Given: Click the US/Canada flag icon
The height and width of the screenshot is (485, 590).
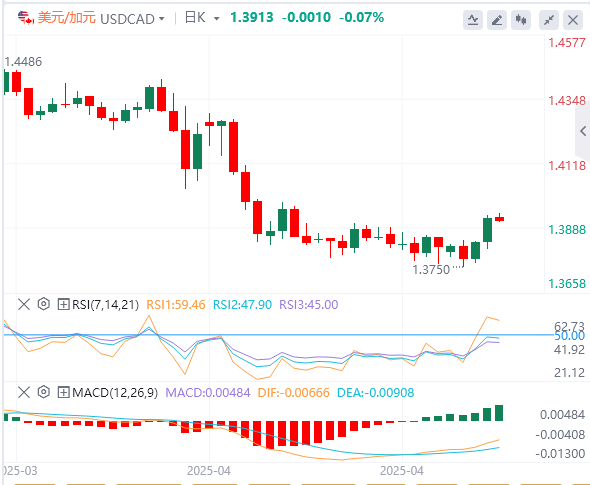Looking at the screenshot, I should [26, 18].
